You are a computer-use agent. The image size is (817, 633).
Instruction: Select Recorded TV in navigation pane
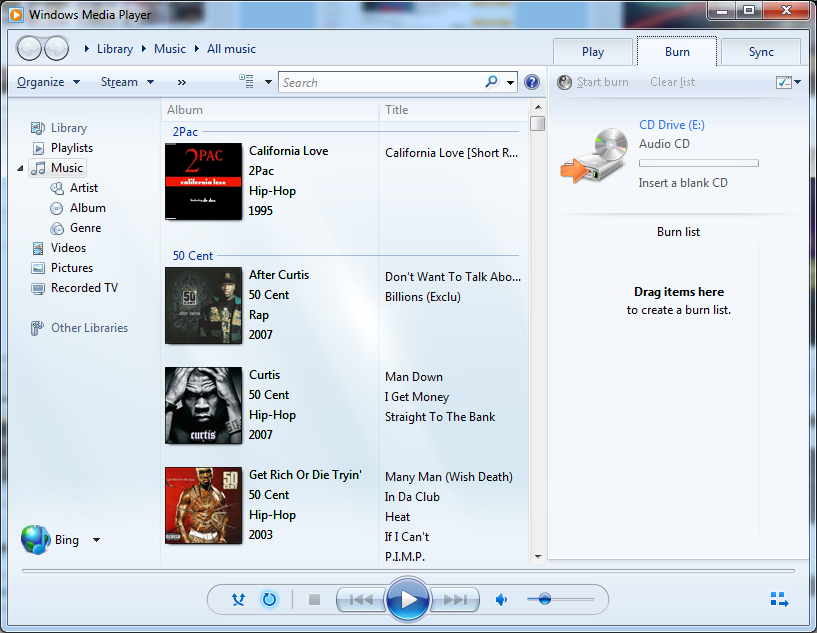[84, 288]
